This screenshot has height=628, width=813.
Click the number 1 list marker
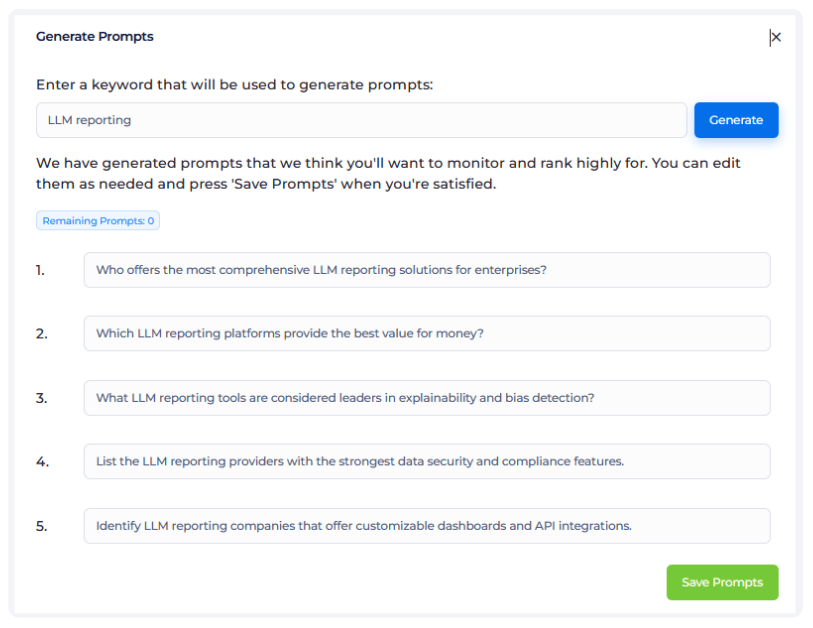(x=41, y=270)
